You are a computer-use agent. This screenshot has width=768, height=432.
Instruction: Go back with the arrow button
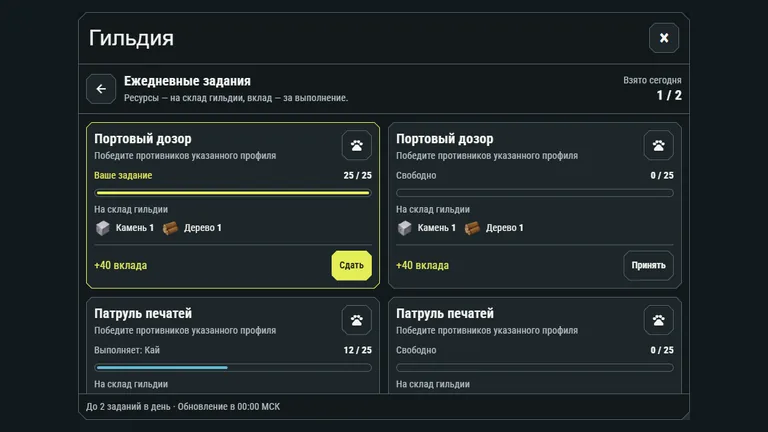(101, 89)
